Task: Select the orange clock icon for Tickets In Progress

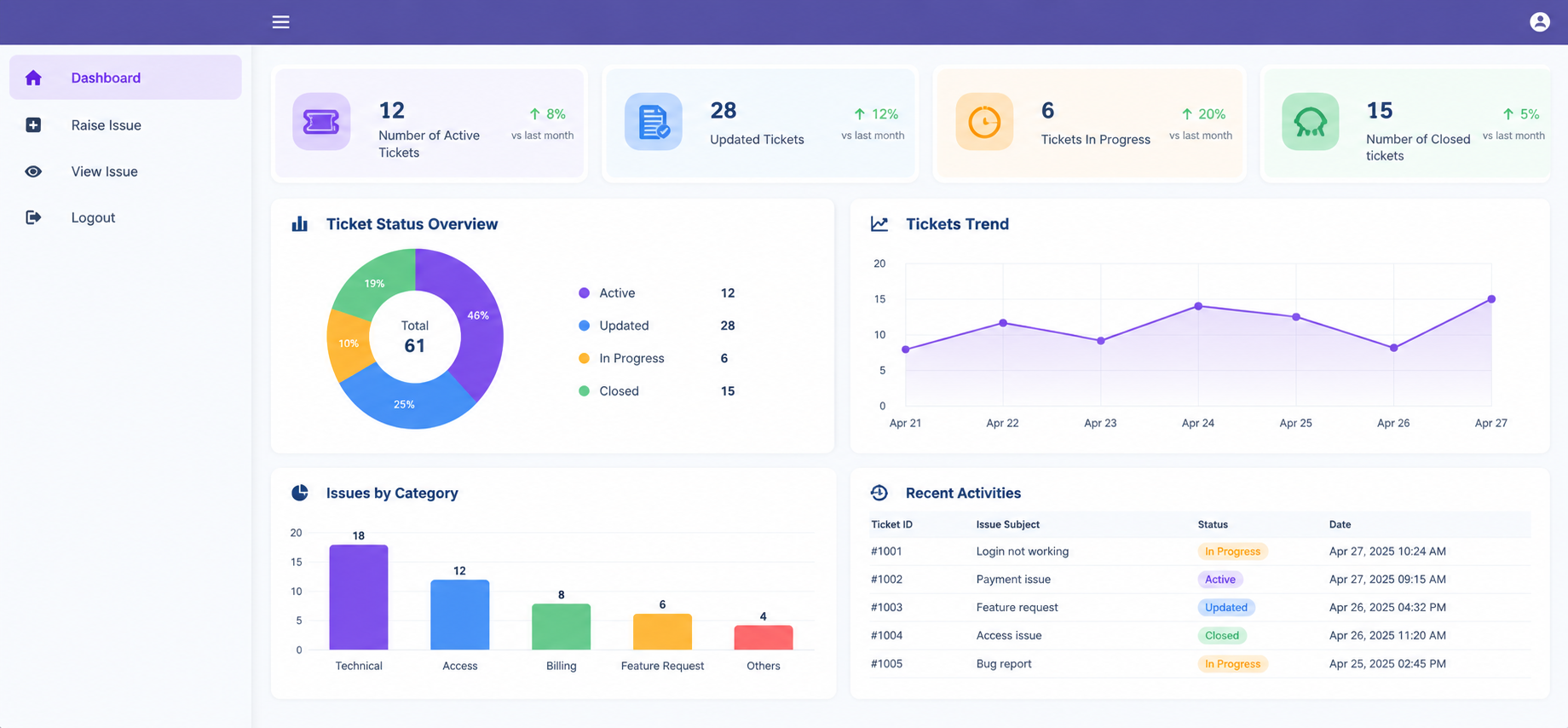Action: coord(984,122)
